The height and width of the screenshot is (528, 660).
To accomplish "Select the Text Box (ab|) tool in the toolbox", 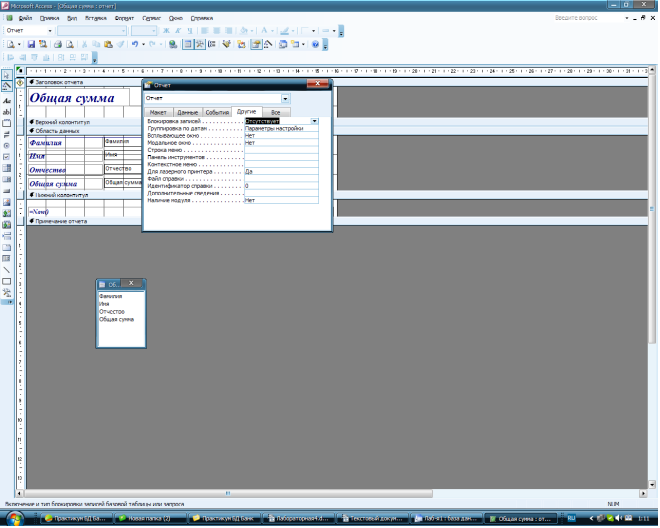I will 7,112.
